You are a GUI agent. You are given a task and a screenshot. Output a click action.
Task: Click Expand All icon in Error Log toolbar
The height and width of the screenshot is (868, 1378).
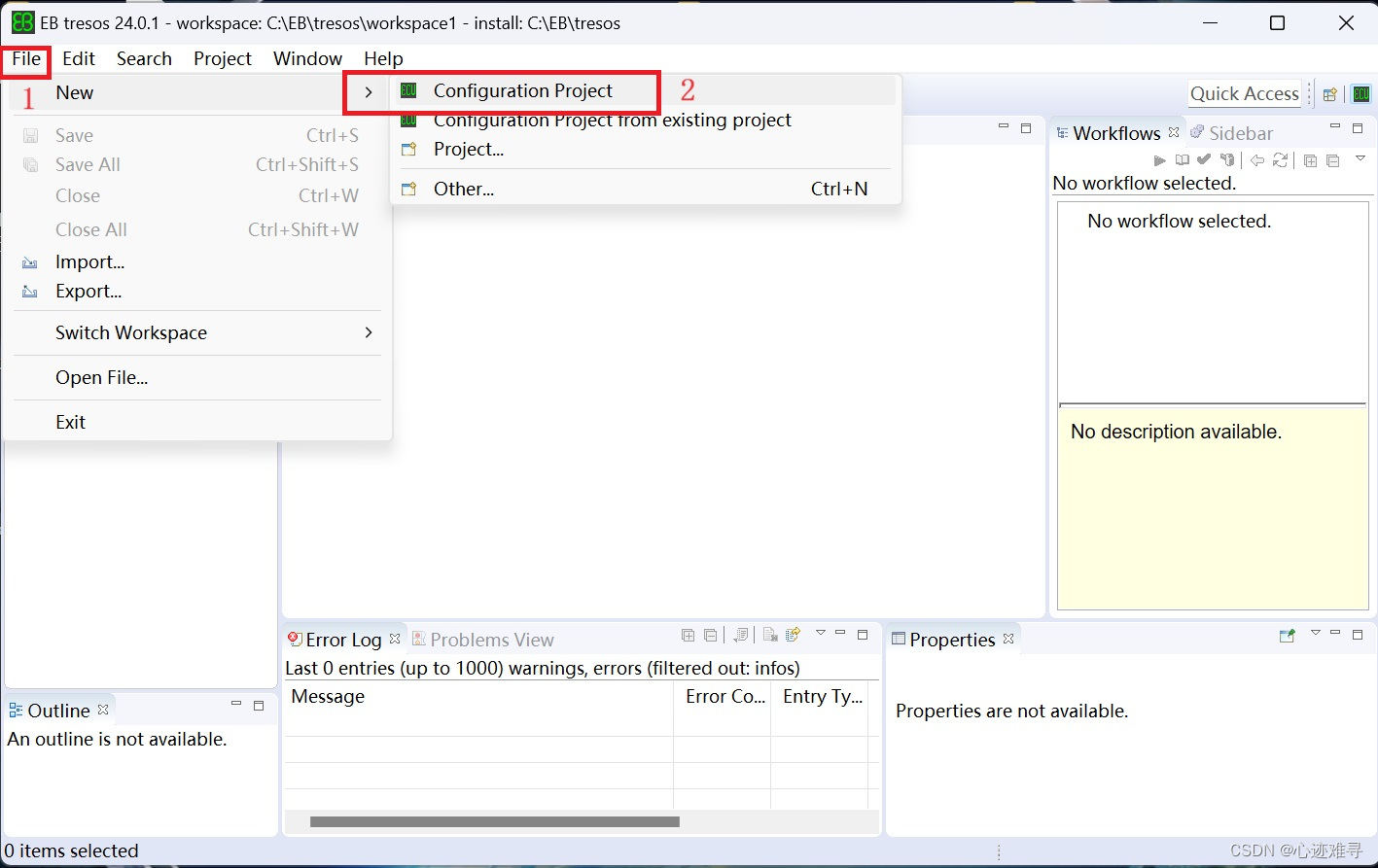(688, 636)
